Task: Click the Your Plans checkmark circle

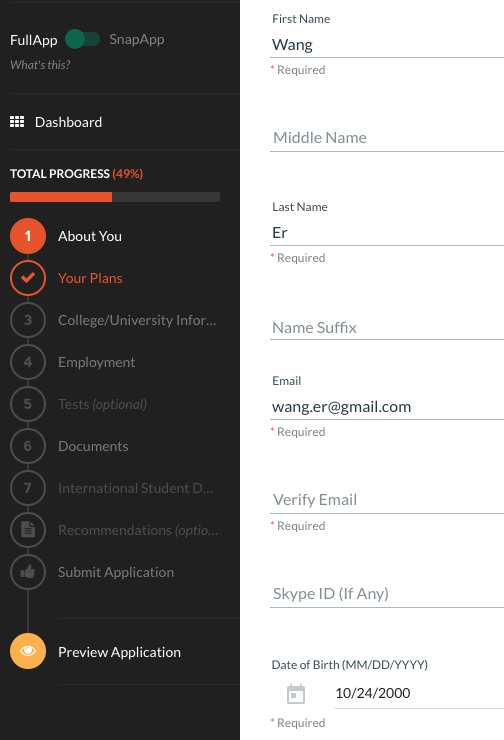Action: tap(28, 278)
